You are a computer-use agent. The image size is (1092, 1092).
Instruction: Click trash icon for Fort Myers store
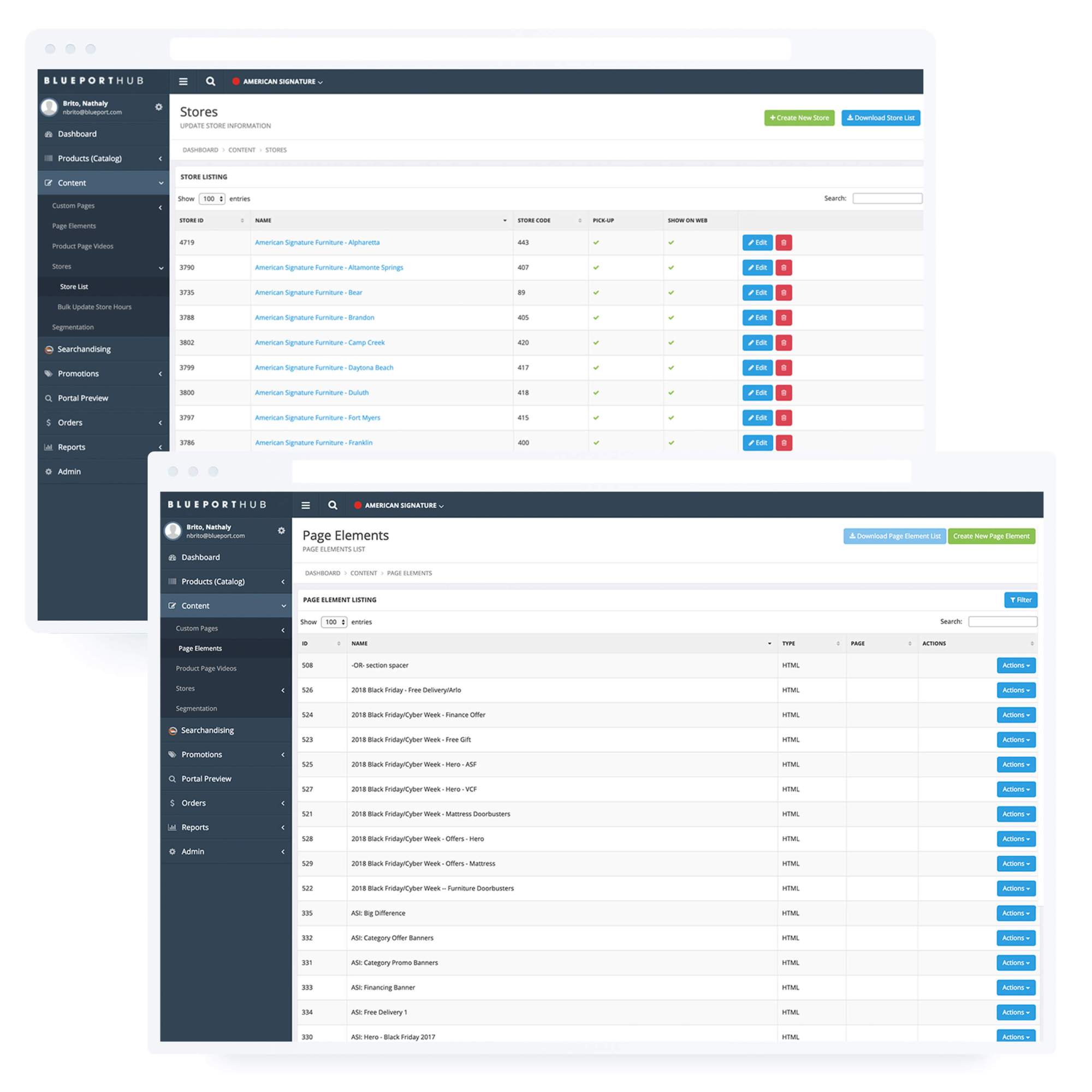point(784,418)
